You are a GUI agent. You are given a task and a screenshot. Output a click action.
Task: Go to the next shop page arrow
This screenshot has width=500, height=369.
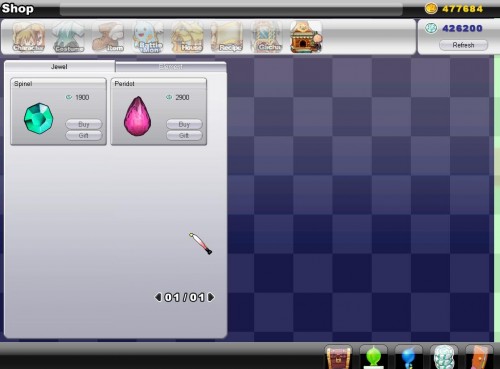pyautogui.click(x=211, y=297)
